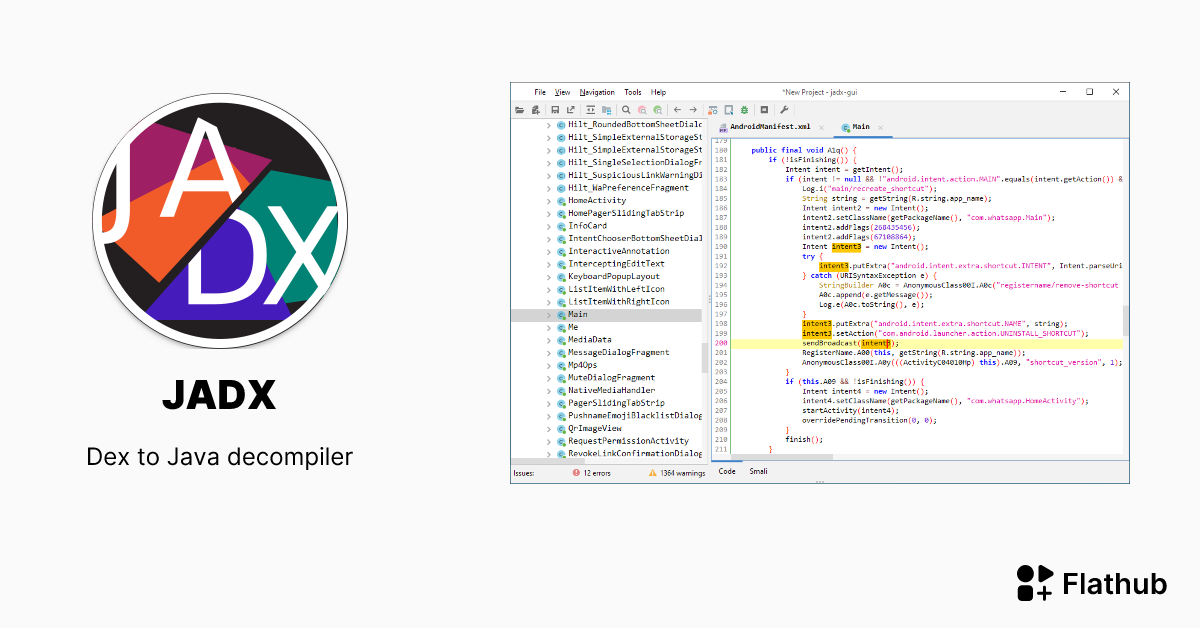This screenshot has height=628, width=1200.
Task: Click the forward navigation arrow
Action: (694, 110)
